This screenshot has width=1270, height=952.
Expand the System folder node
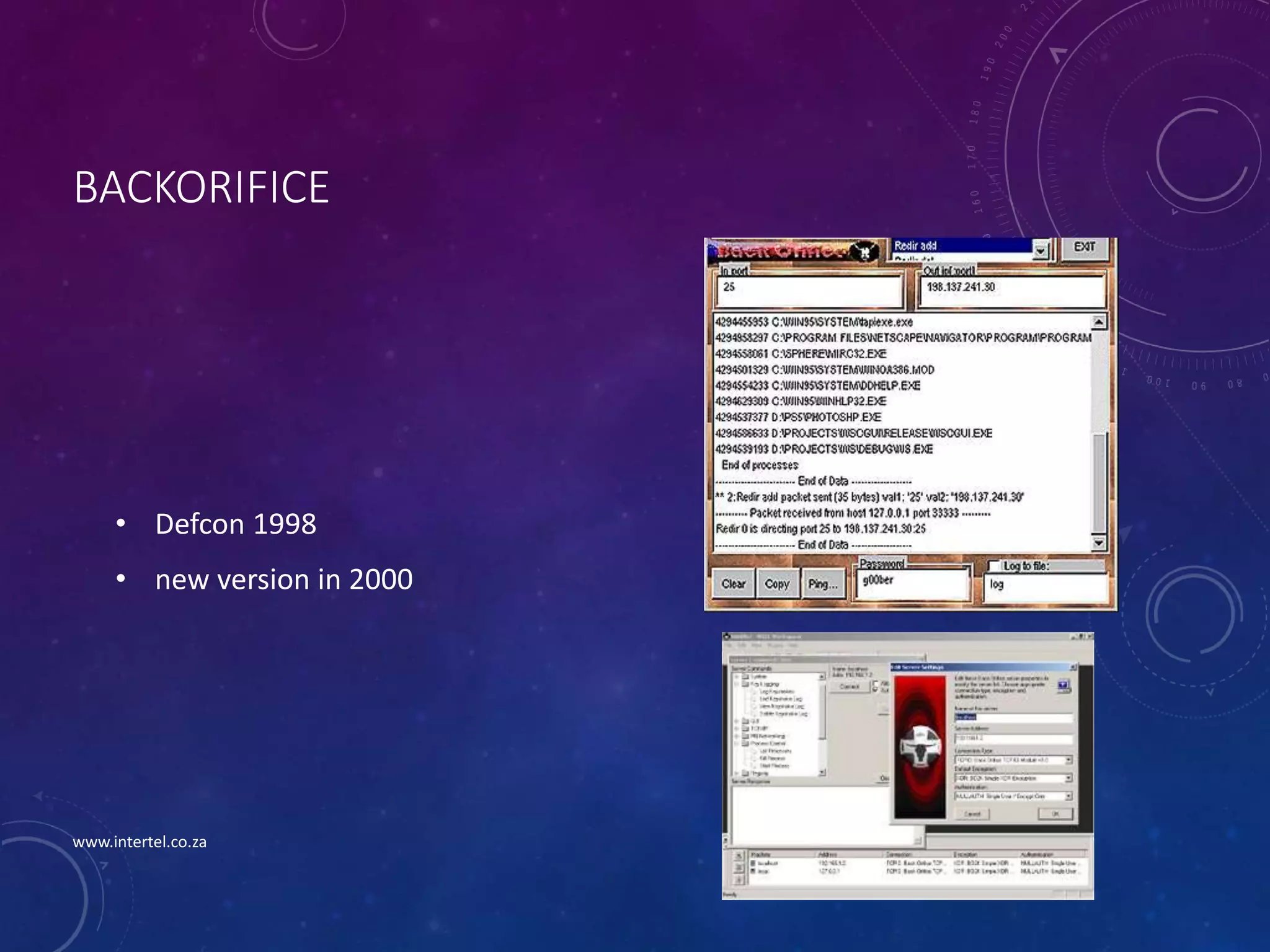[737, 677]
